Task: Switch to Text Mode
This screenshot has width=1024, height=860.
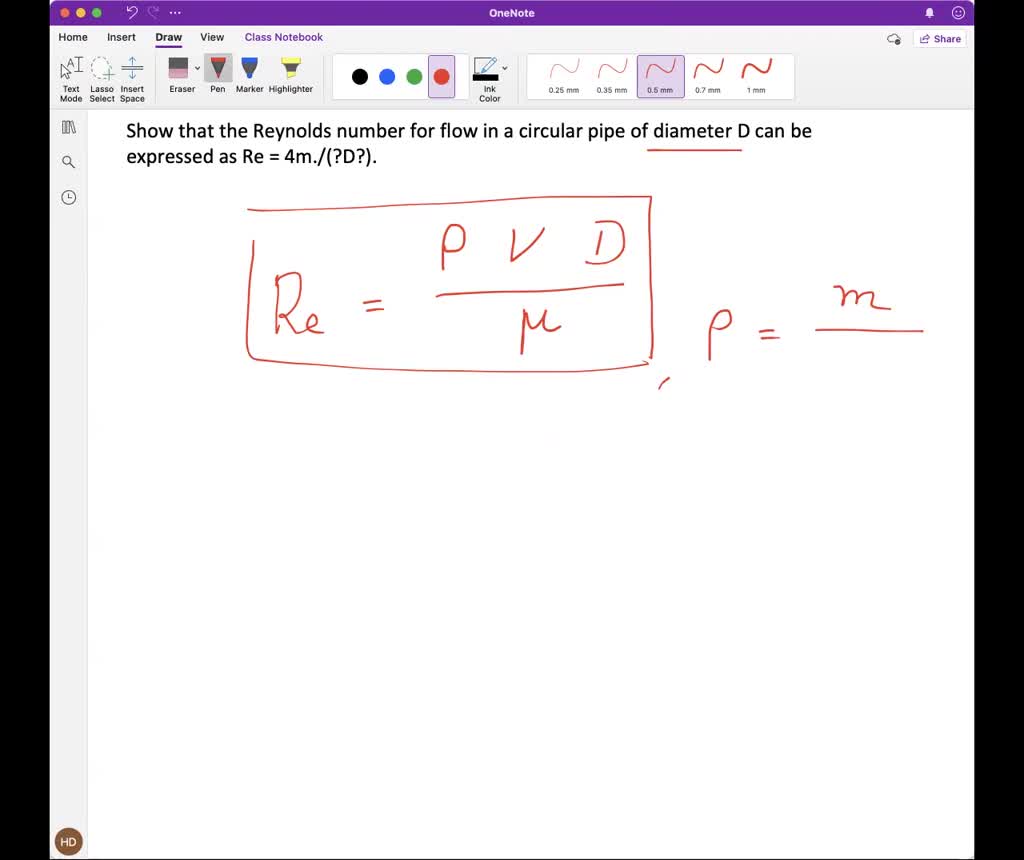Action: click(x=70, y=78)
